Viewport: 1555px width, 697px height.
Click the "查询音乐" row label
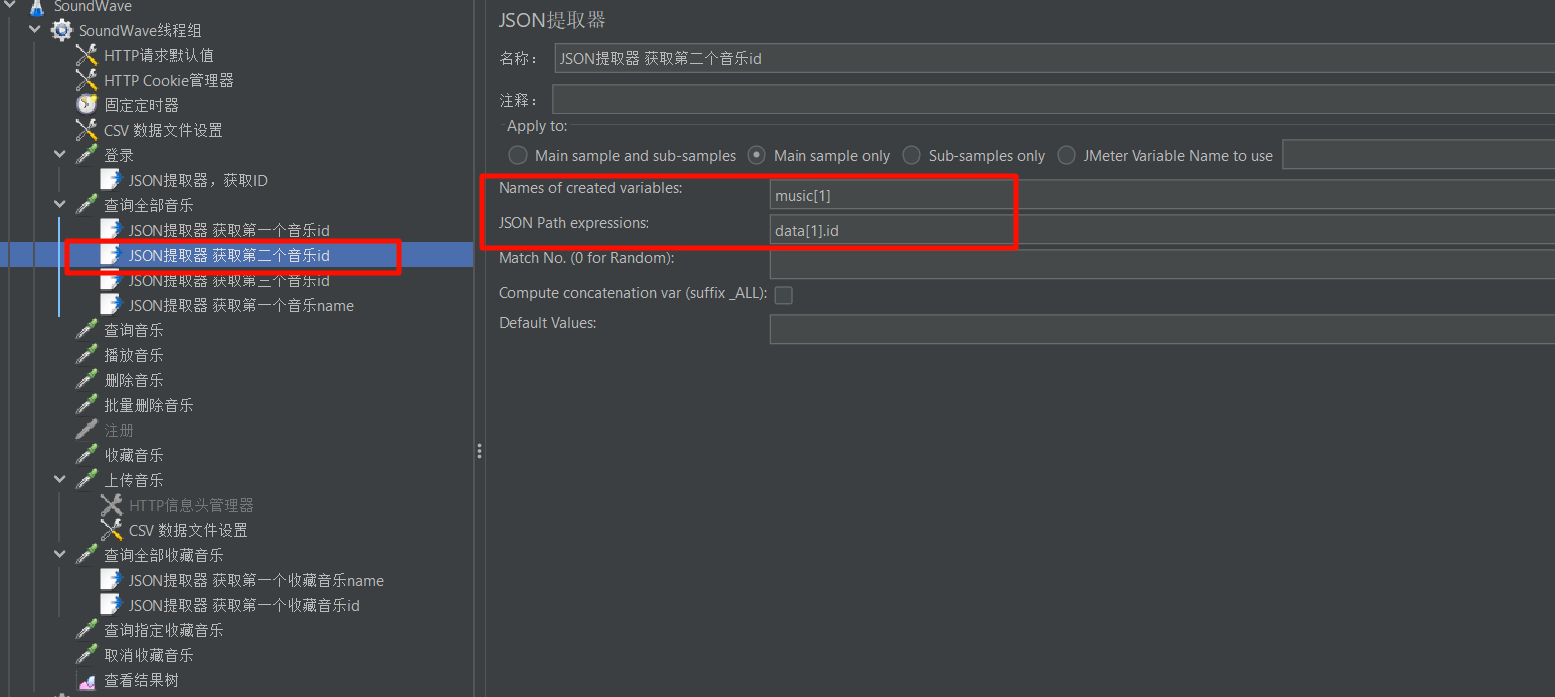tap(134, 330)
